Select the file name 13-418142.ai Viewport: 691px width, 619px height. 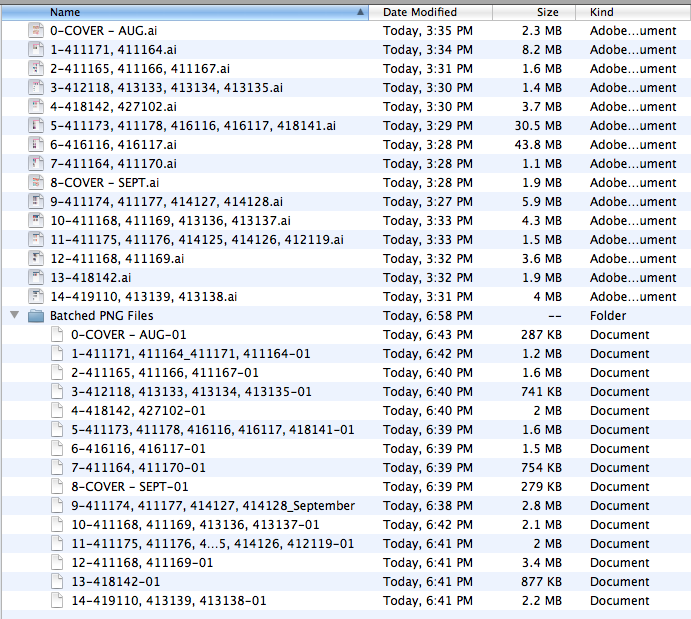coord(90,277)
